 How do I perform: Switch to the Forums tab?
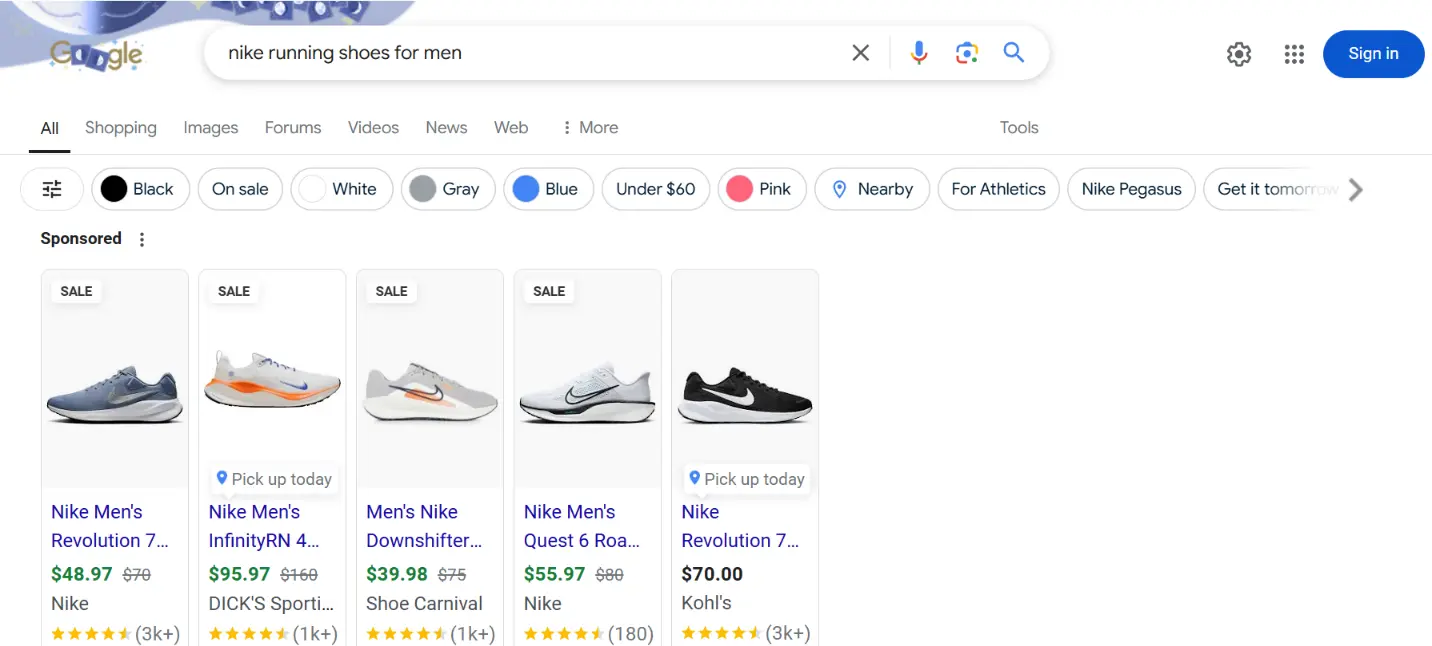pos(293,128)
